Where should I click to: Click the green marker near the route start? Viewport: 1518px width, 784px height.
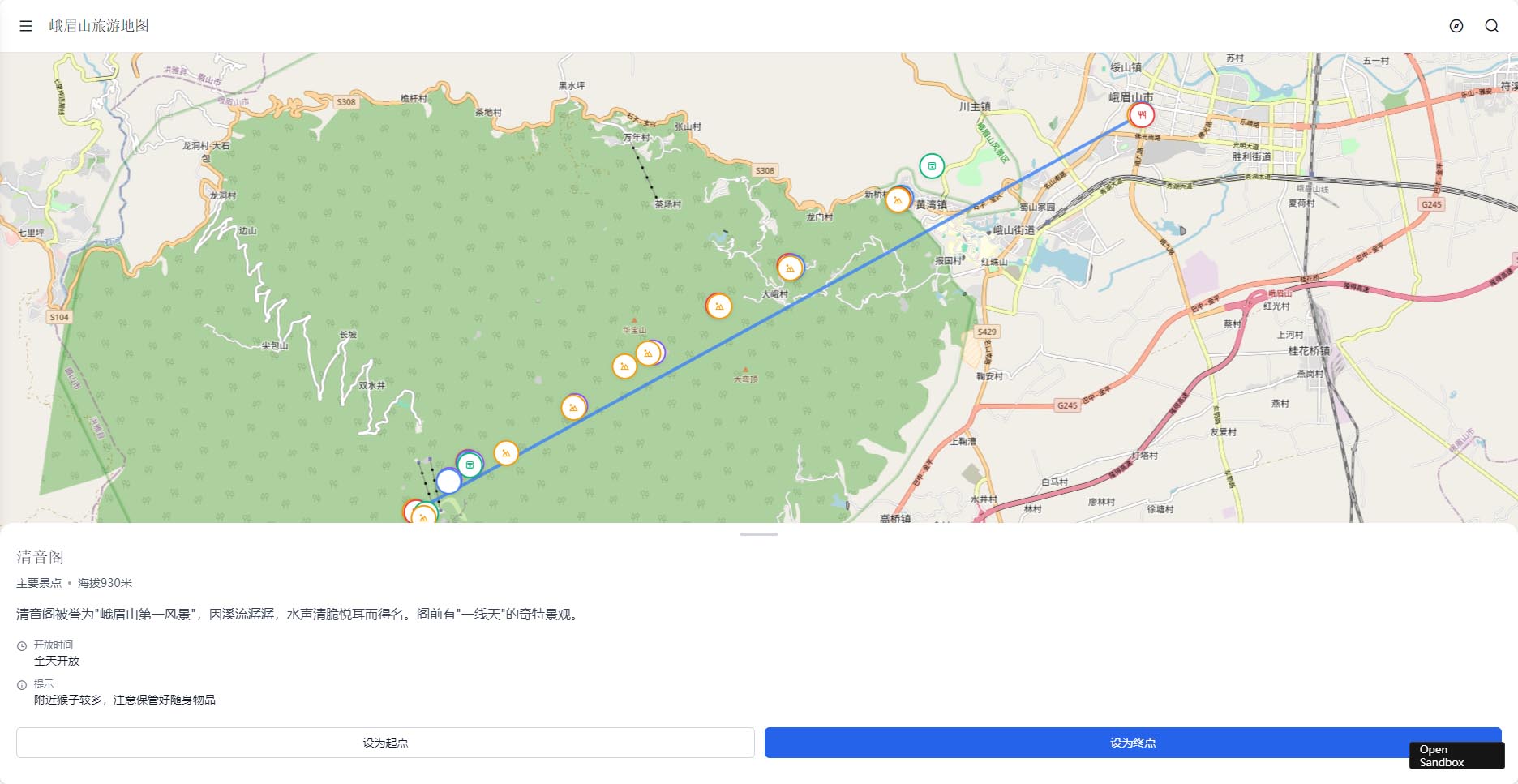pyautogui.click(x=470, y=465)
